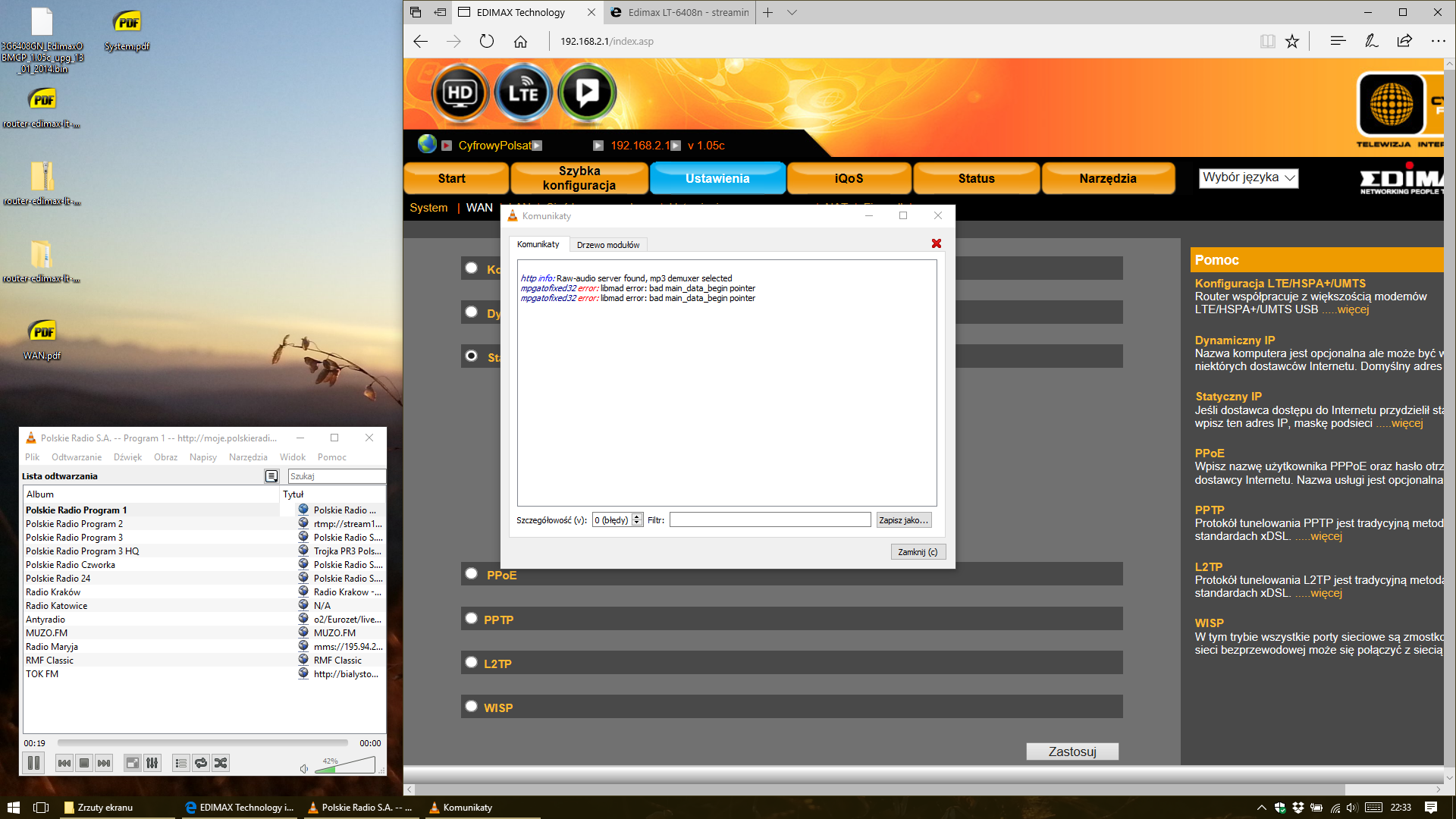Click the Zamknij button in Komunikaty
This screenshot has width=1456, height=819.
(918, 552)
